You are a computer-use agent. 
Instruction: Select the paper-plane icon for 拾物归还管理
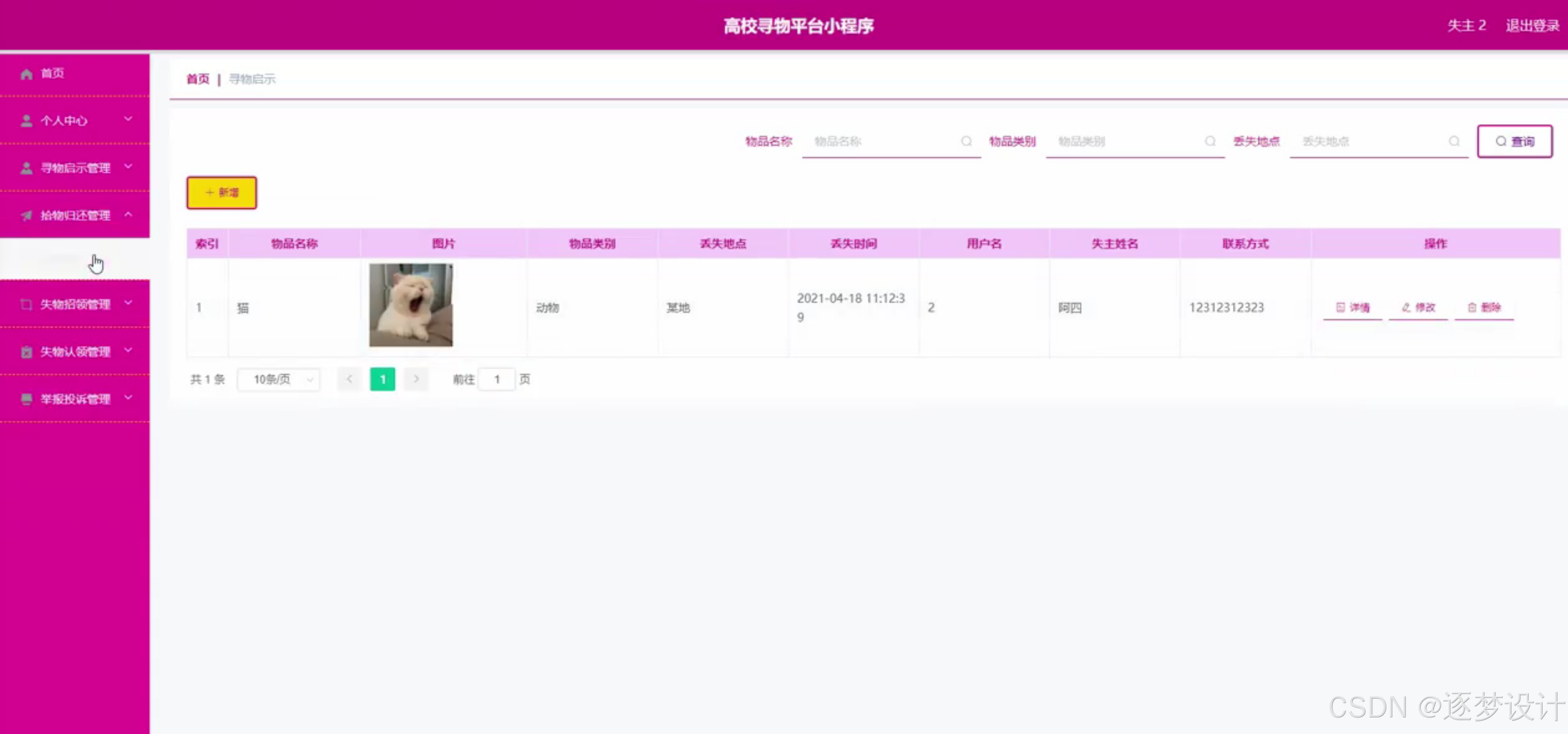(x=27, y=215)
